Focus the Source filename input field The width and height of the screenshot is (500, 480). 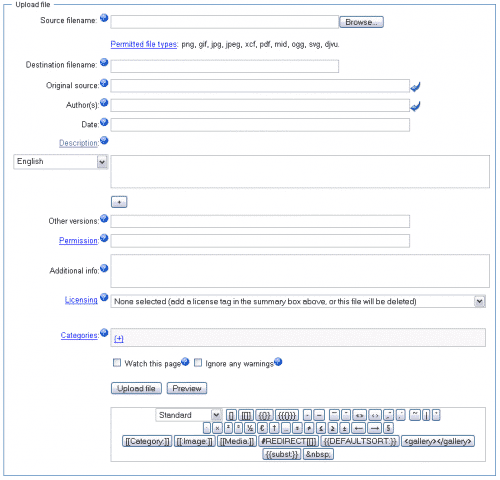[x=225, y=22]
